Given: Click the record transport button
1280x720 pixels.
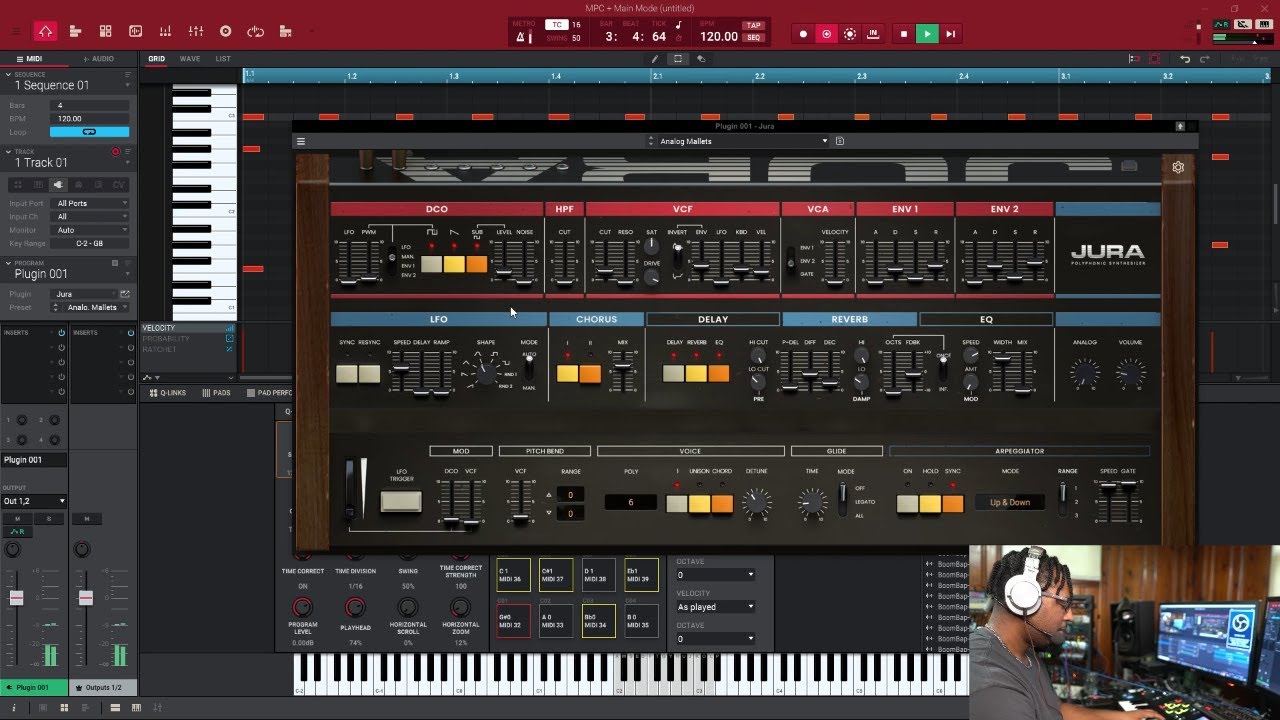Looking at the screenshot, I should coord(803,34).
